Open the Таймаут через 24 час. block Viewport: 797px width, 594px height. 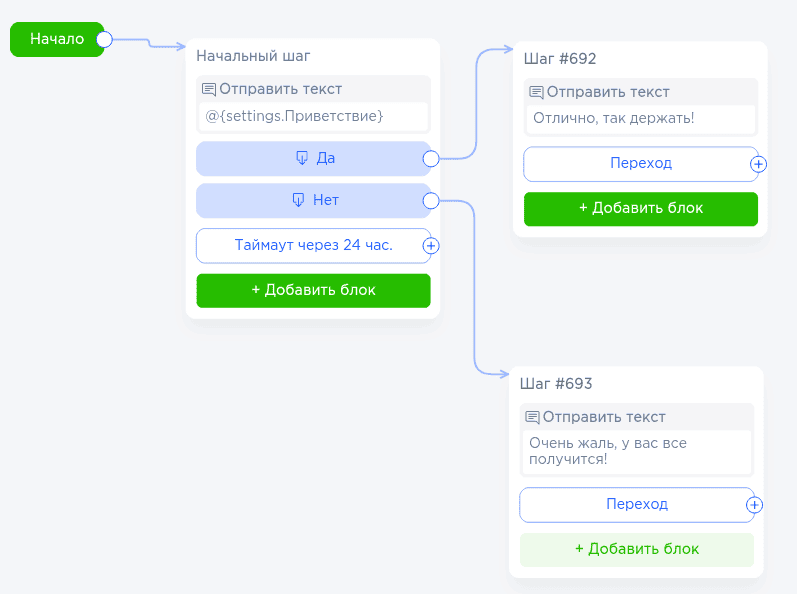(313, 245)
